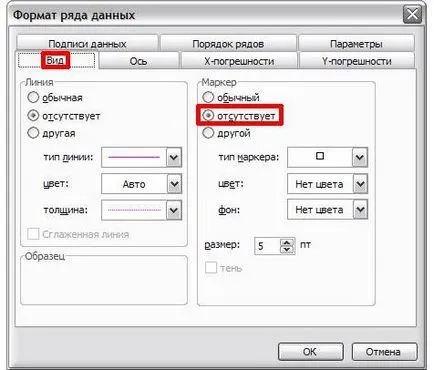The height and width of the screenshot is (370, 434).
Task: Expand the тип маркера dropdown arrow
Action: 360,157
